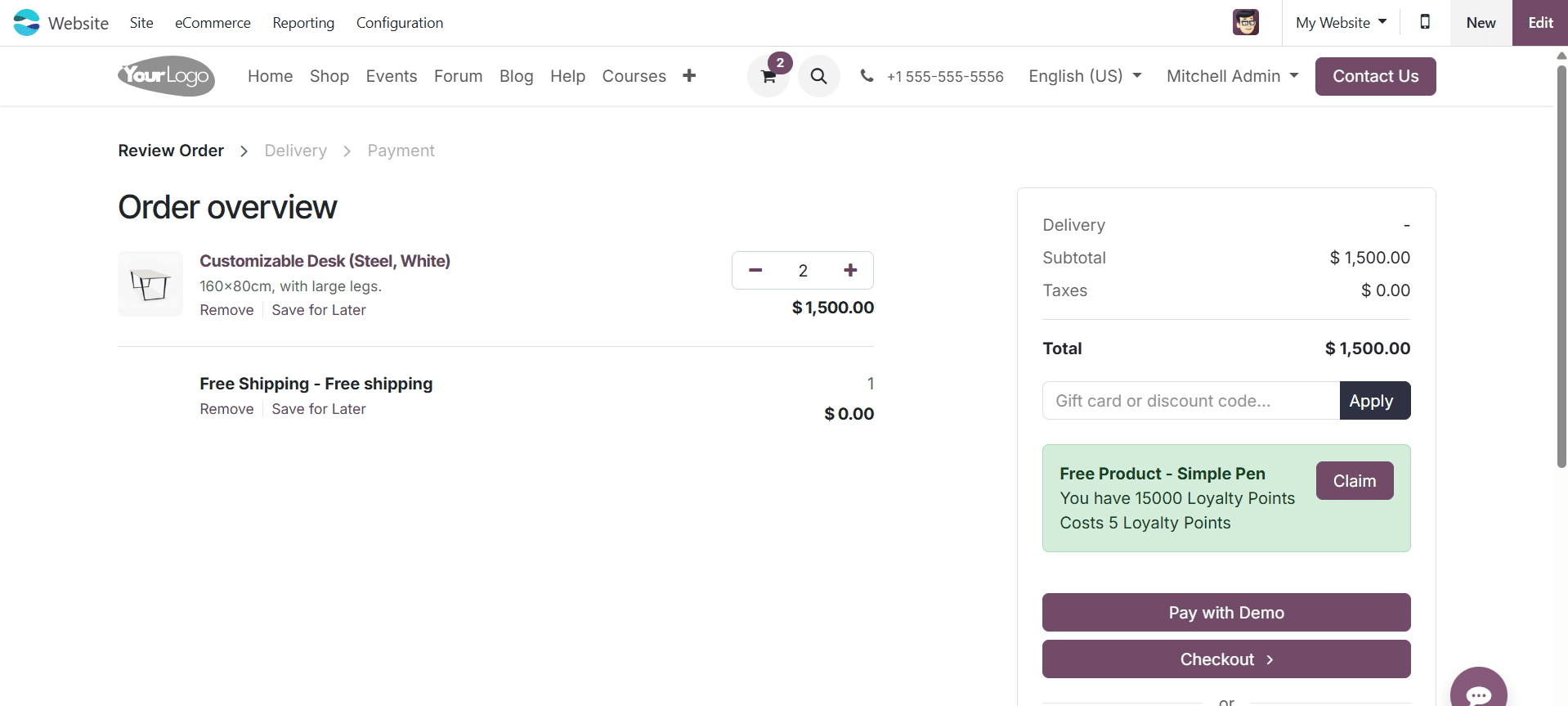Open the My Website selector dropdown
Screen dimensions: 1568x706
1341,22
